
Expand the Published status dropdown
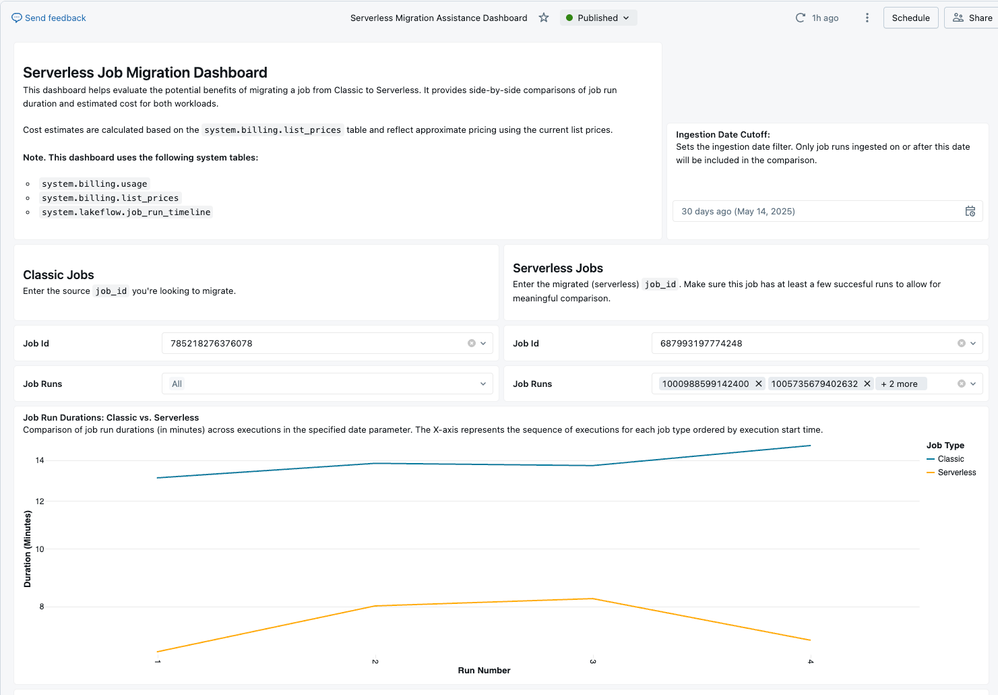[598, 18]
